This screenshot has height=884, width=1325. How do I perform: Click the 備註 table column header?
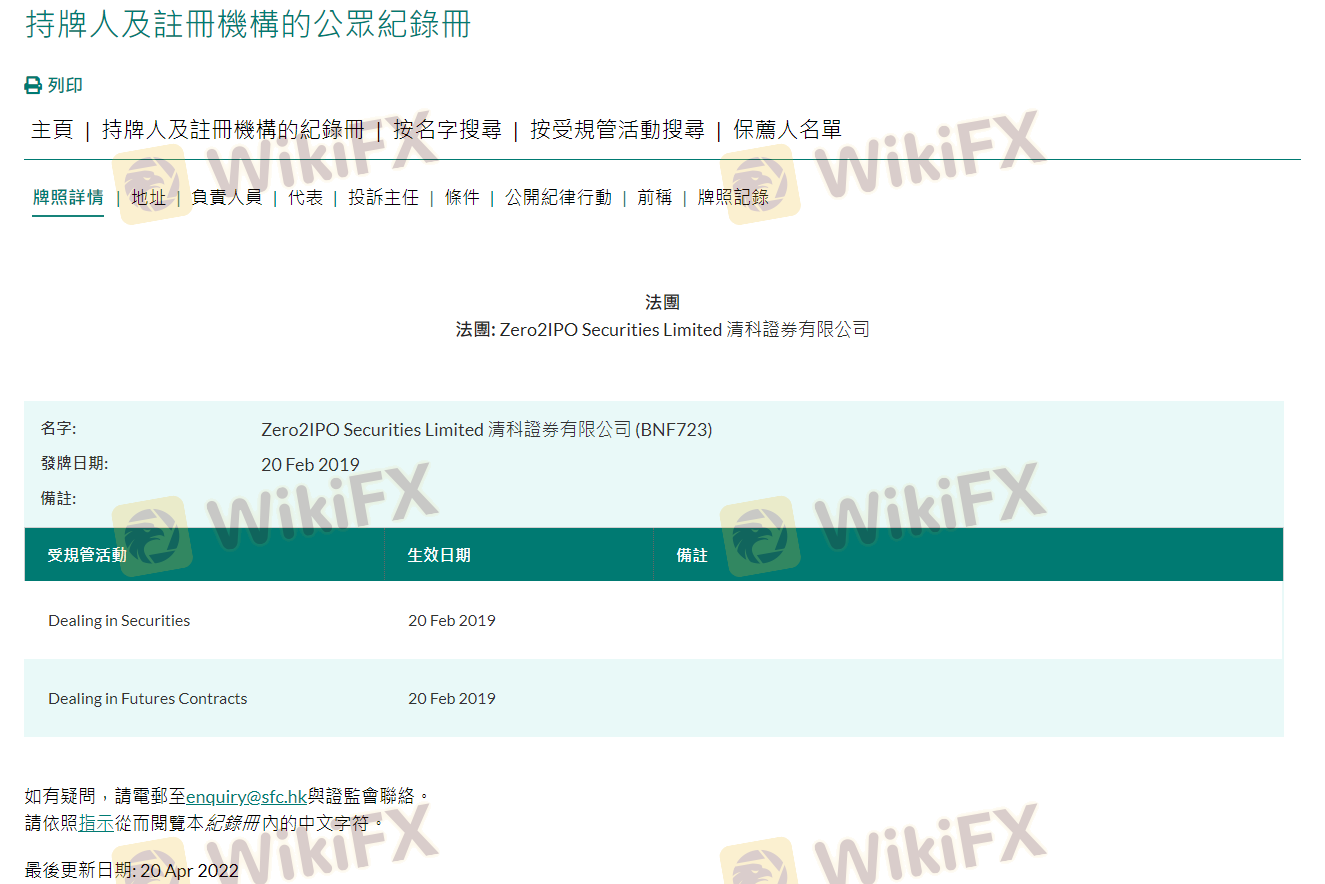[x=692, y=555]
